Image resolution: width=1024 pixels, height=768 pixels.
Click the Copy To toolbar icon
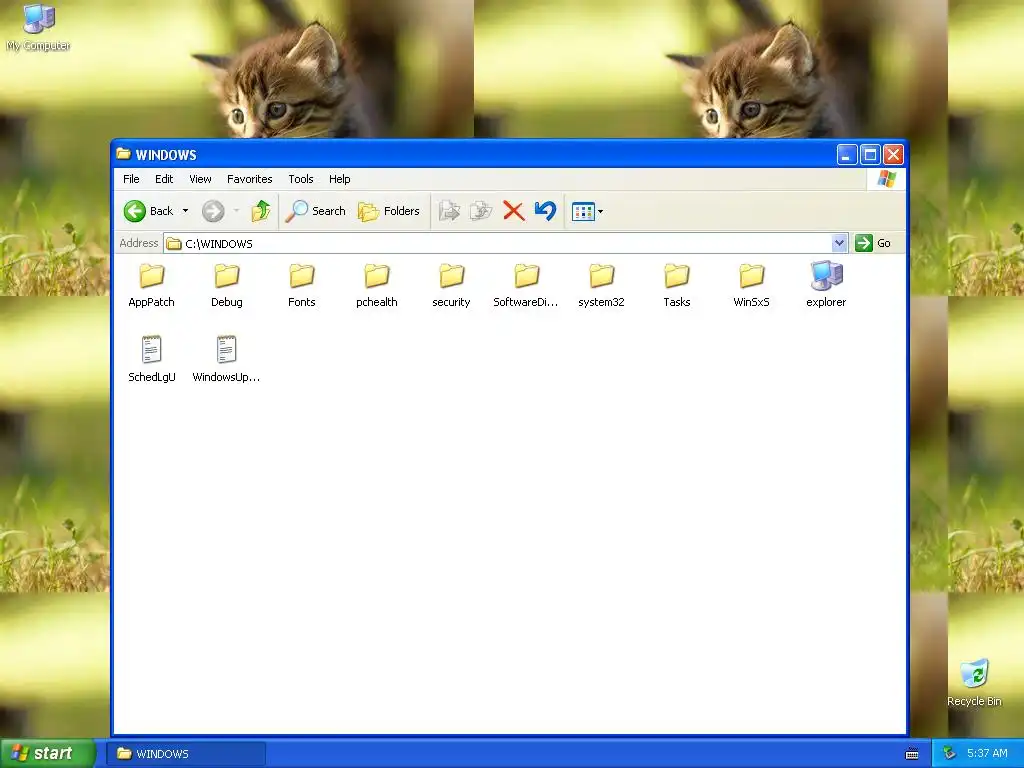pyautogui.click(x=481, y=211)
